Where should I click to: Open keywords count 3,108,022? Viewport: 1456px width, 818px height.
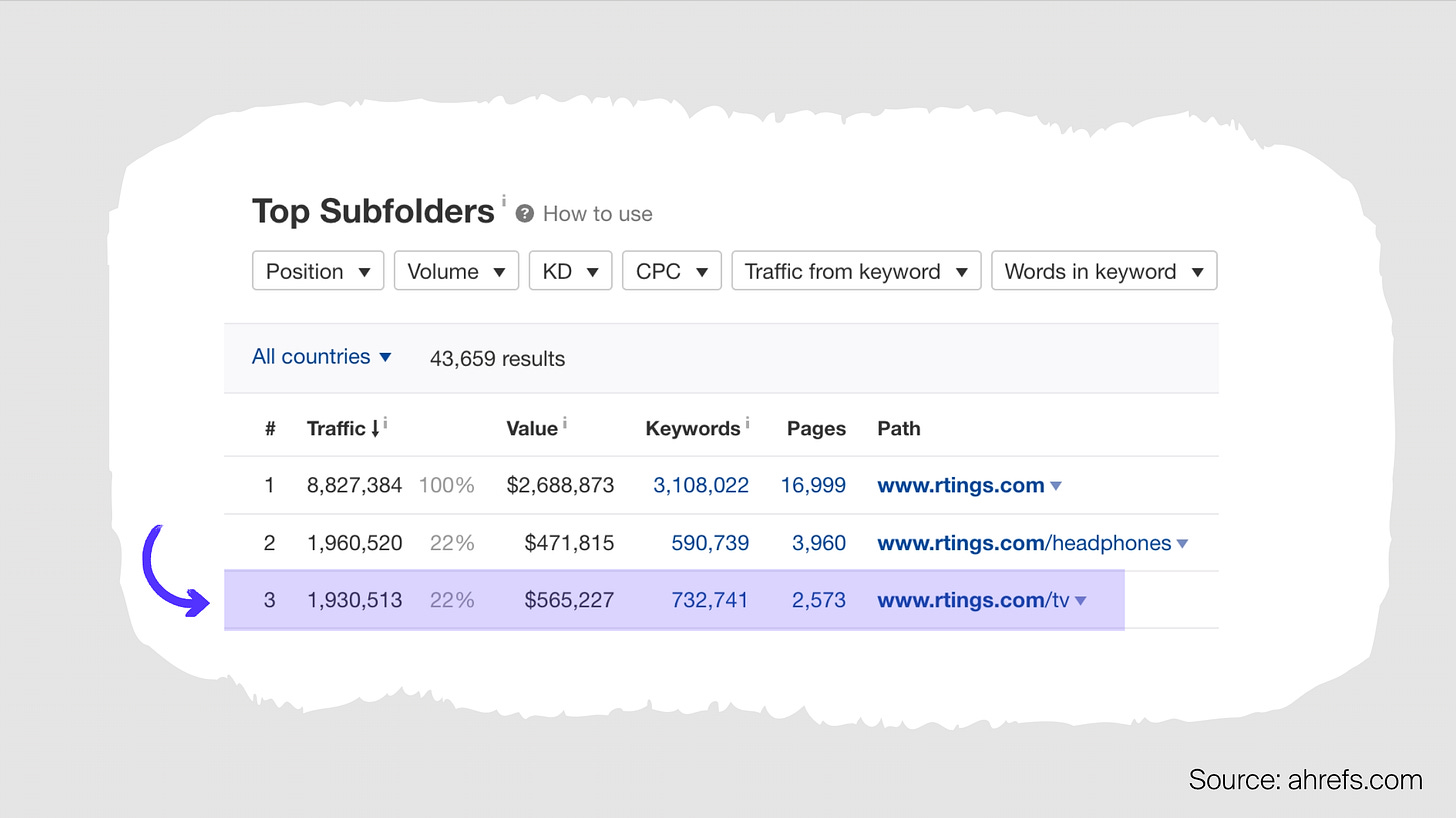(x=701, y=485)
